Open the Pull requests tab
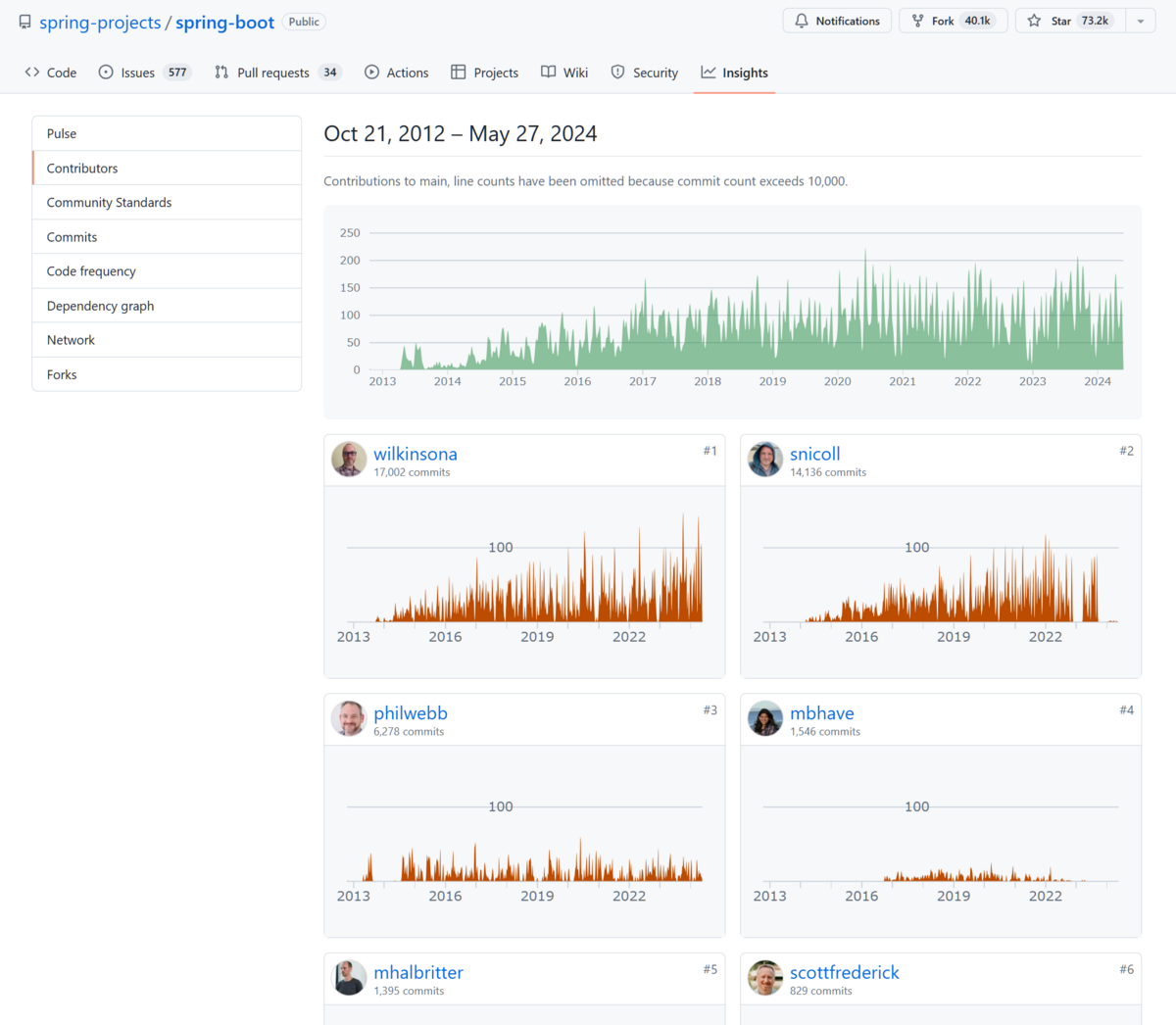1176x1025 pixels. click(277, 73)
